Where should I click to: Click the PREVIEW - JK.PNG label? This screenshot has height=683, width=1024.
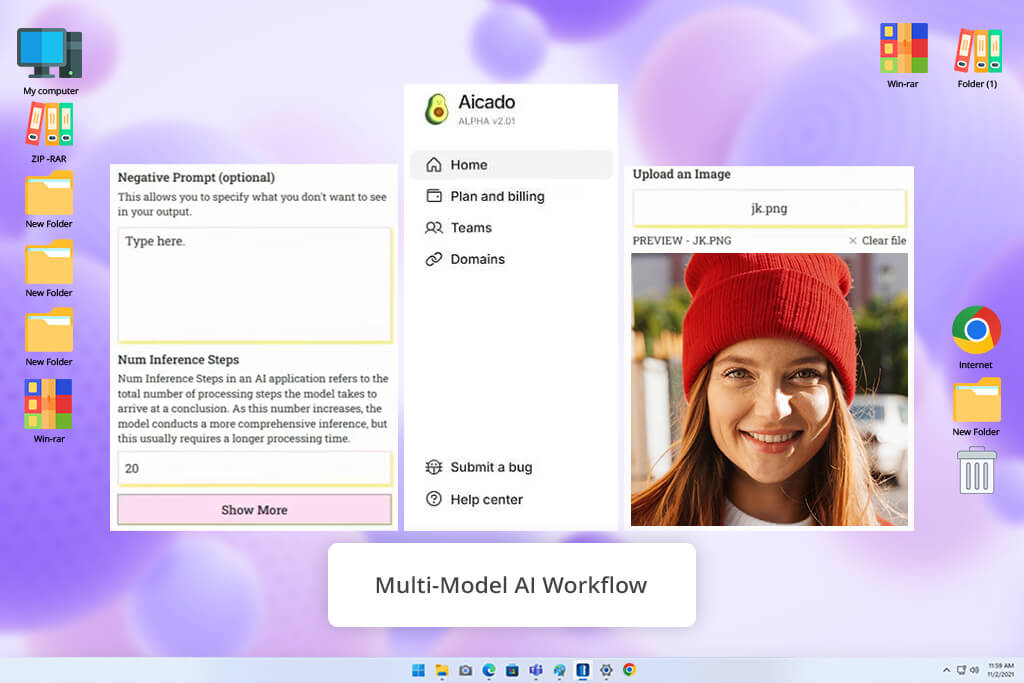pyautogui.click(x=682, y=240)
